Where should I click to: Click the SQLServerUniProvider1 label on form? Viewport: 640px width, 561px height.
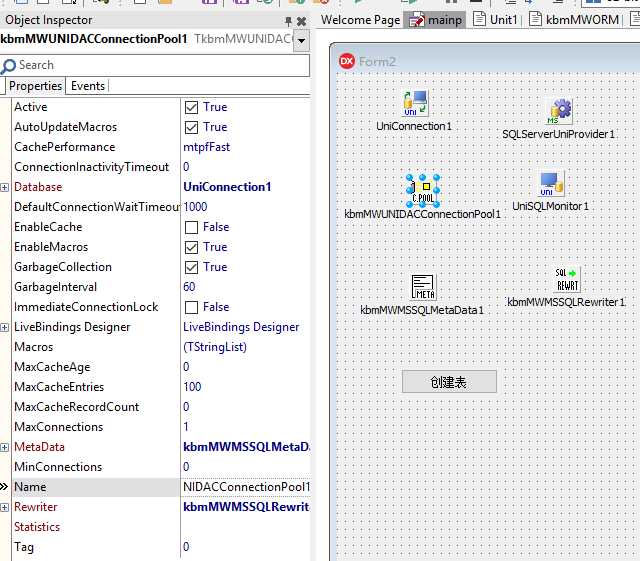pos(558,134)
